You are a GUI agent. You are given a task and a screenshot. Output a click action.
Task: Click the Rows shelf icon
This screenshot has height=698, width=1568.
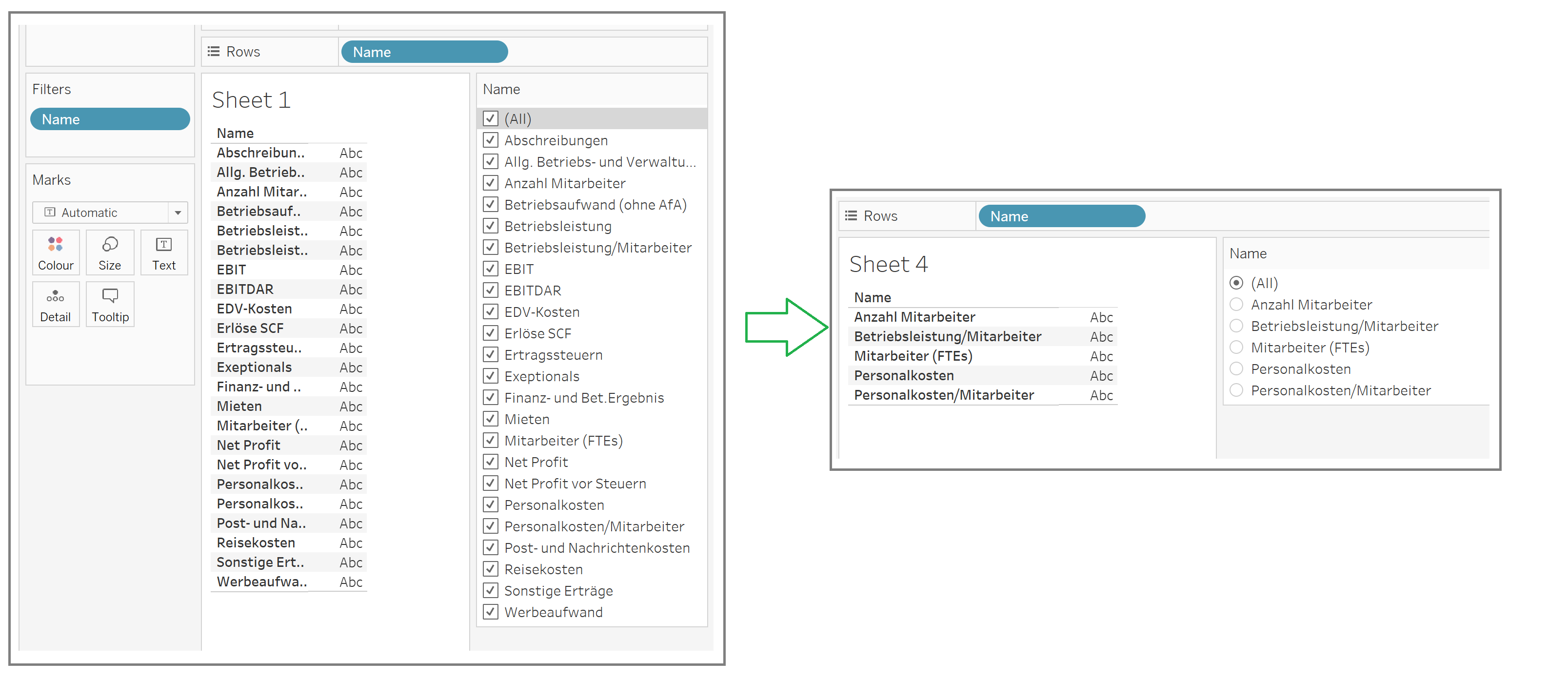(x=213, y=51)
